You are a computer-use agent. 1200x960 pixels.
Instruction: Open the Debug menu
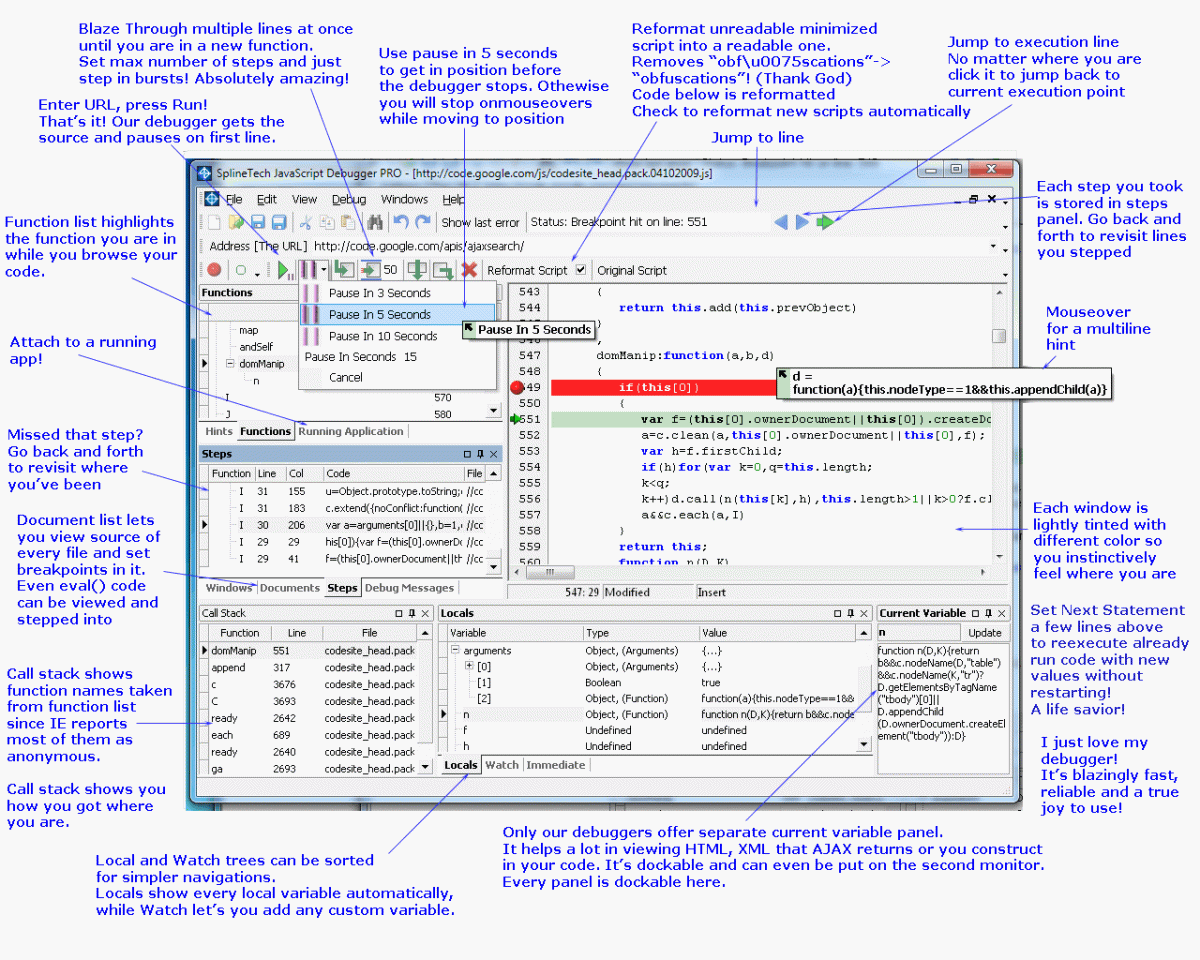click(x=349, y=199)
